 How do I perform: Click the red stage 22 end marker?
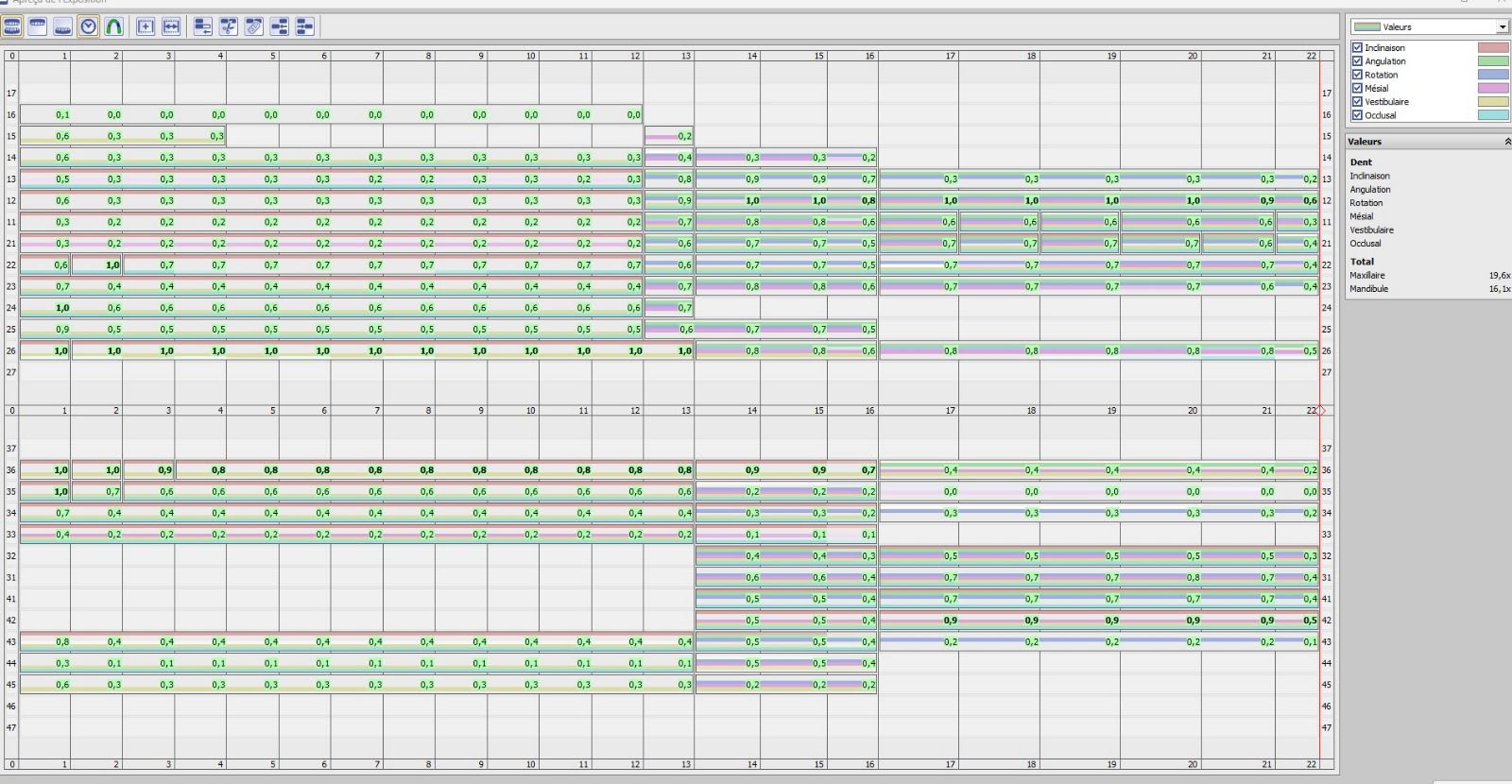click(1322, 411)
